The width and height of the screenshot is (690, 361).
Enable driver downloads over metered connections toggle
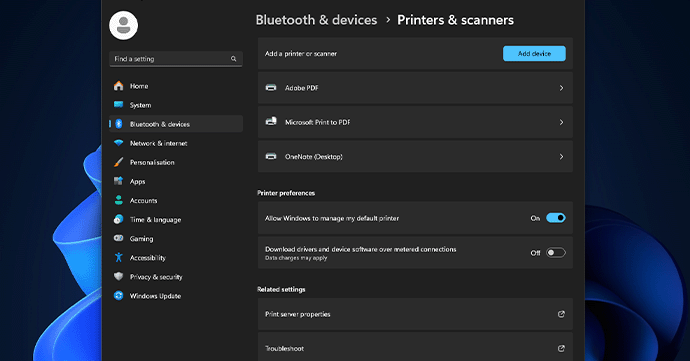[556, 253]
